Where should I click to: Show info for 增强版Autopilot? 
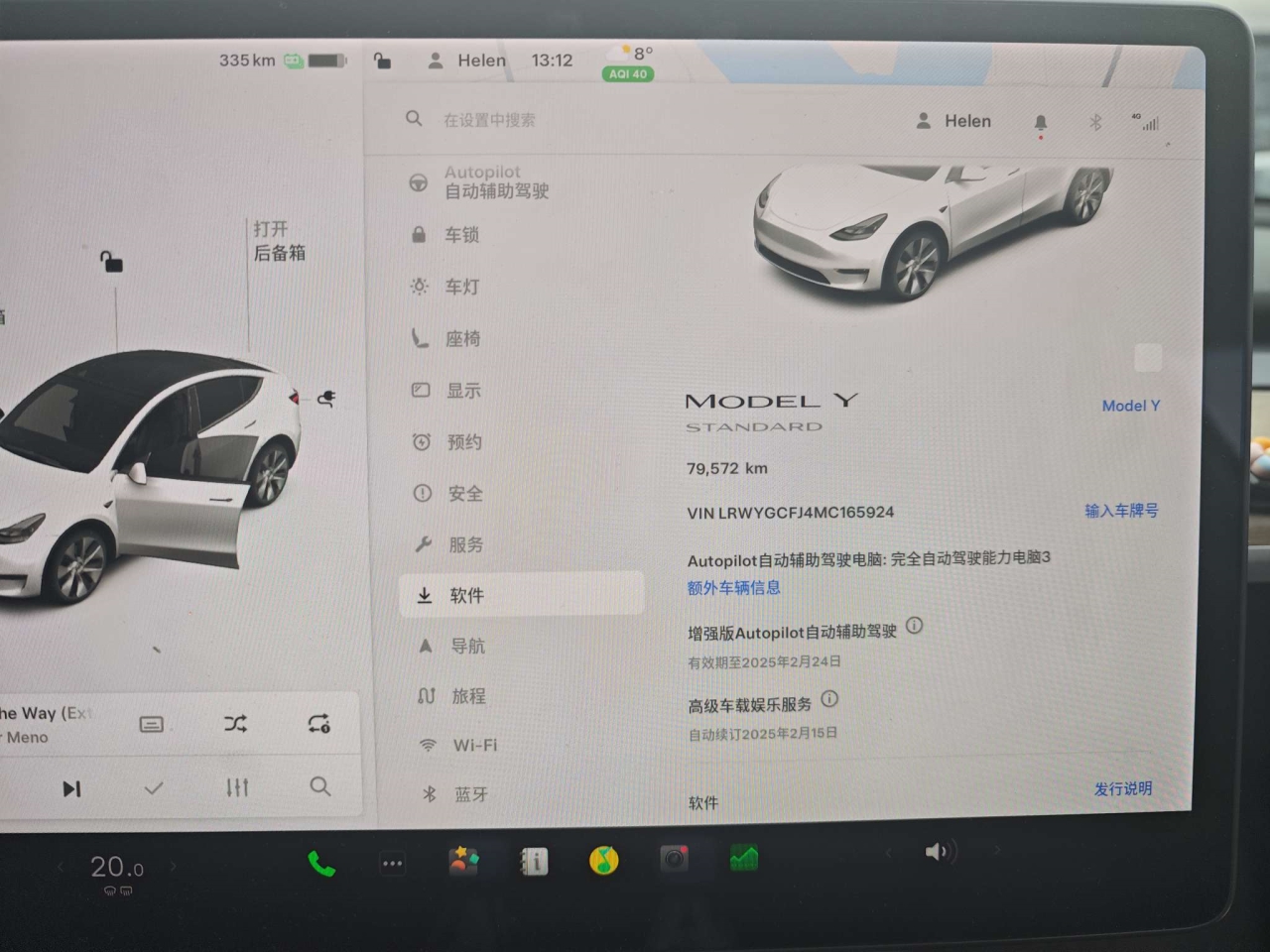(x=915, y=626)
